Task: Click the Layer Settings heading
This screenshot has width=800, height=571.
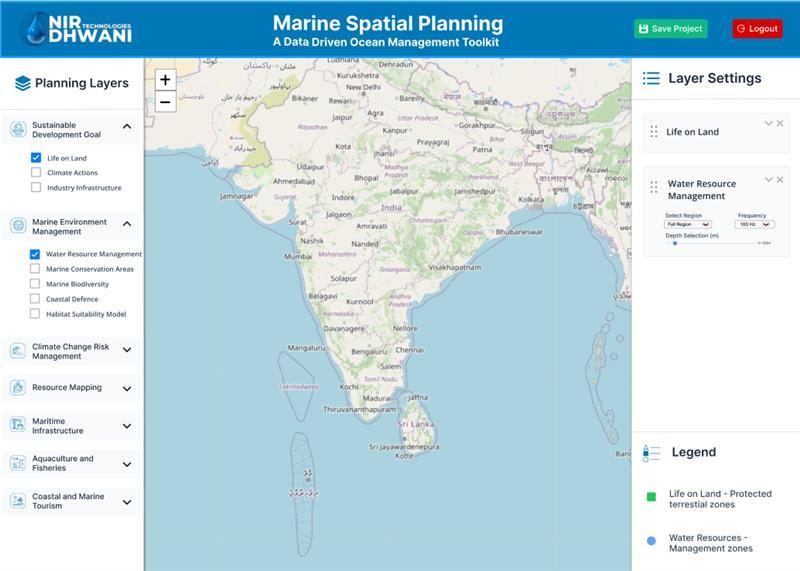Action: (714, 78)
